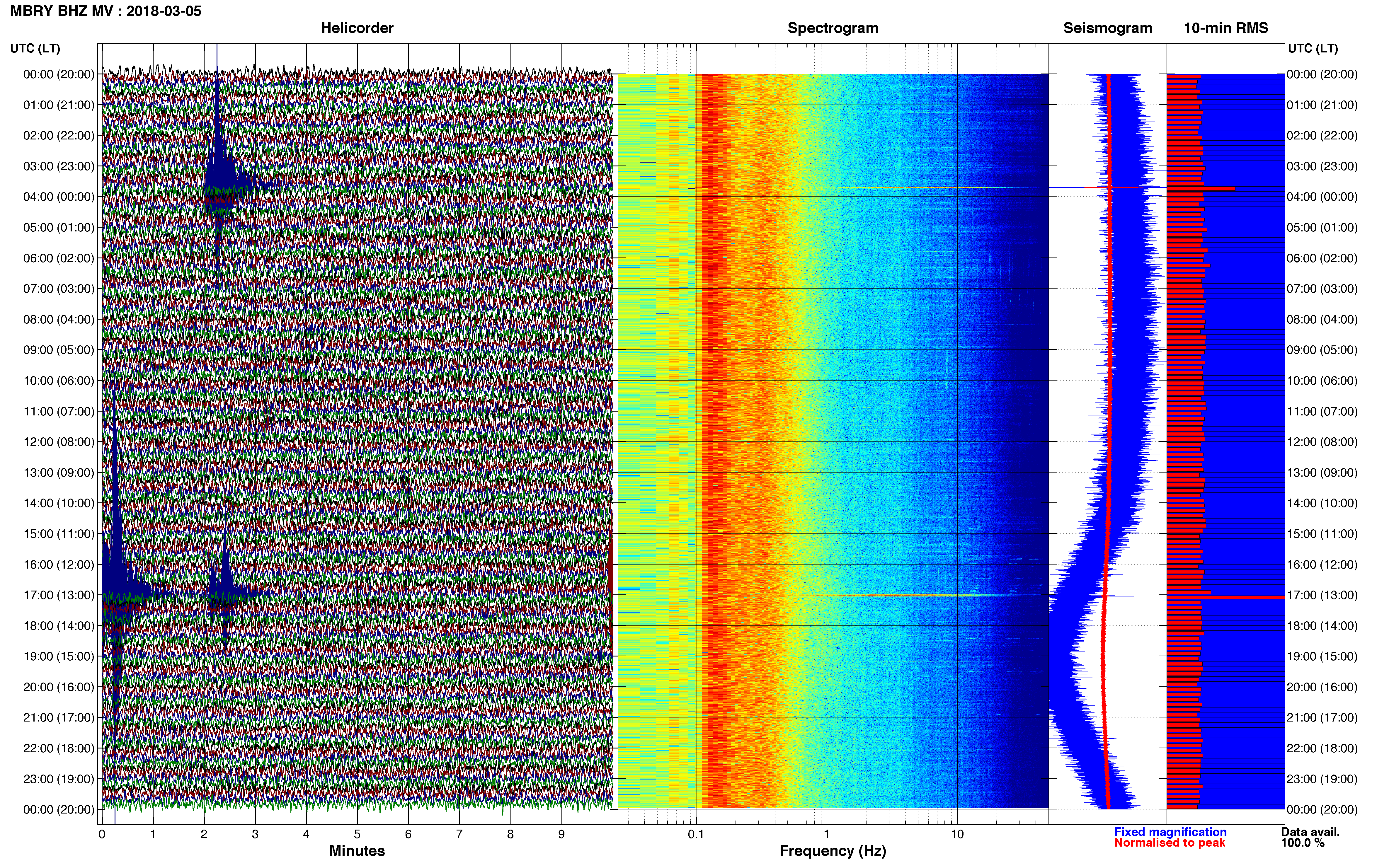Click right time label 20:00 (16:00)
Viewport: 1389px width, 868px height.
tap(1322, 687)
